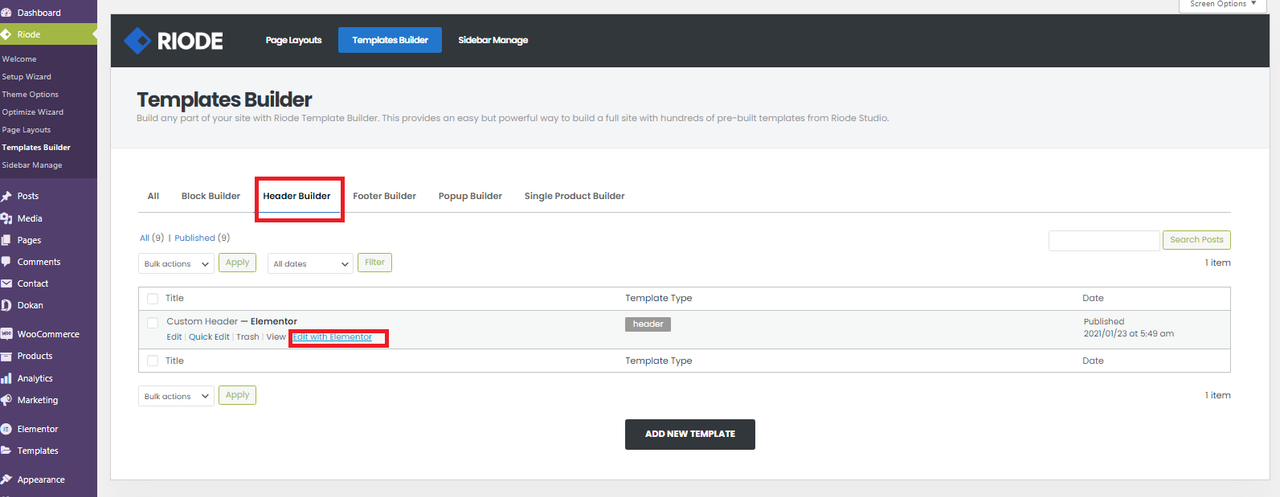Click the Published (9) filter link
Image resolution: width=1280 pixels, height=497 pixels.
(202, 238)
